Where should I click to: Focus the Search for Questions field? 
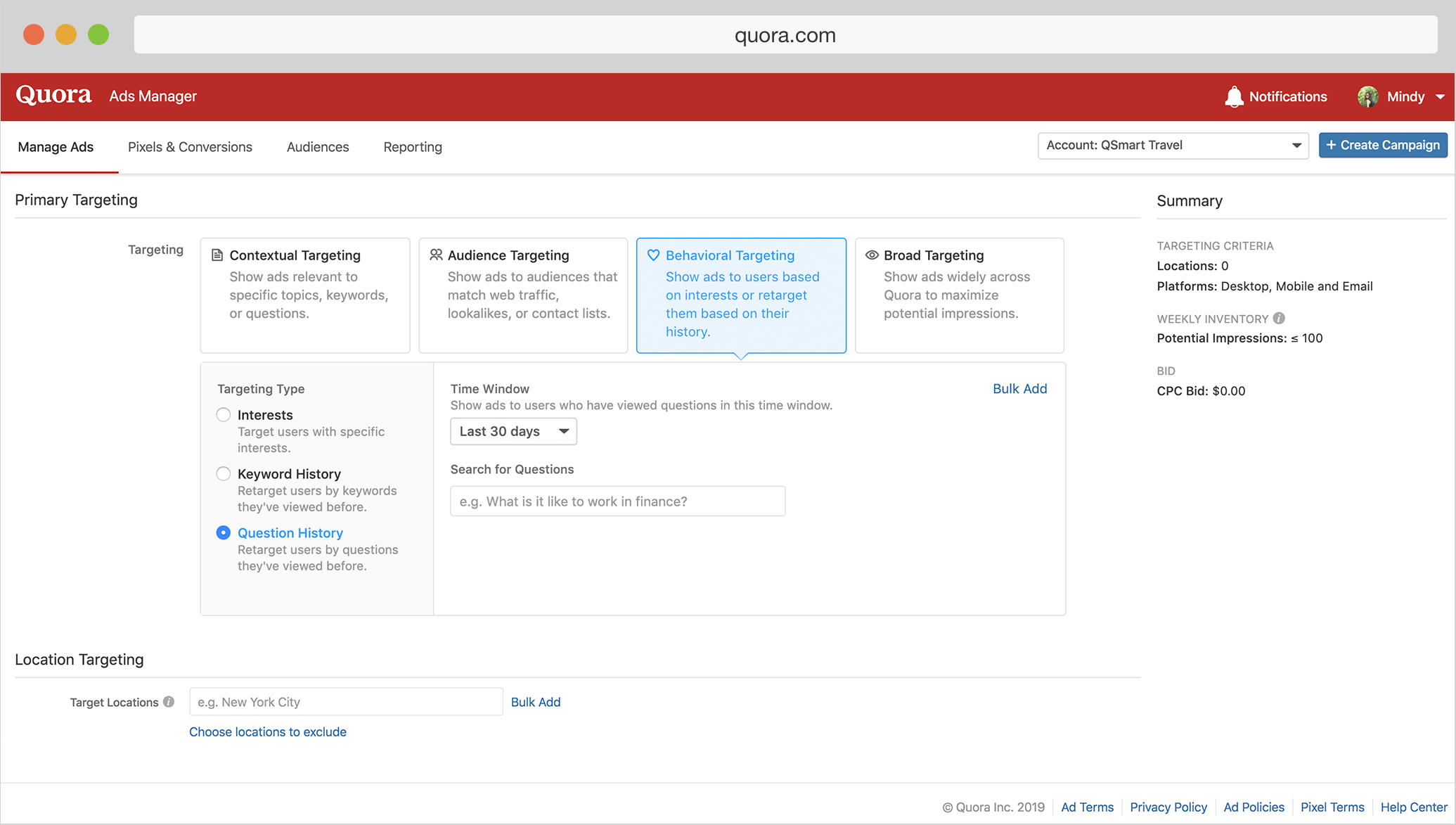pos(617,501)
